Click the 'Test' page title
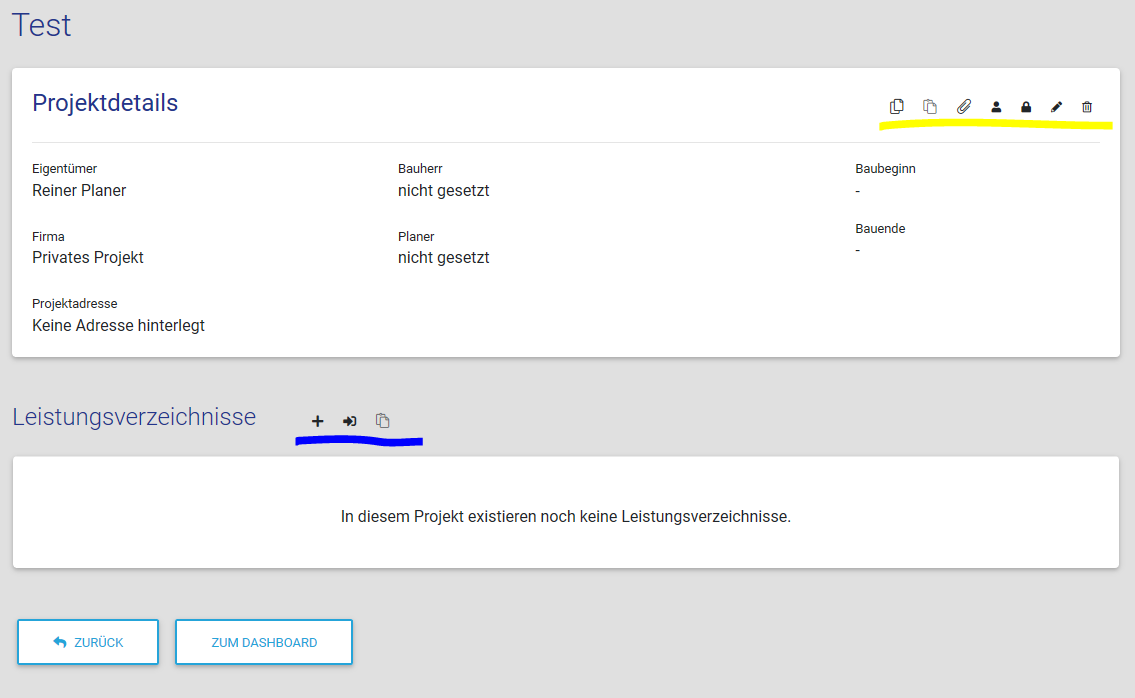1135x698 pixels. [x=41, y=25]
